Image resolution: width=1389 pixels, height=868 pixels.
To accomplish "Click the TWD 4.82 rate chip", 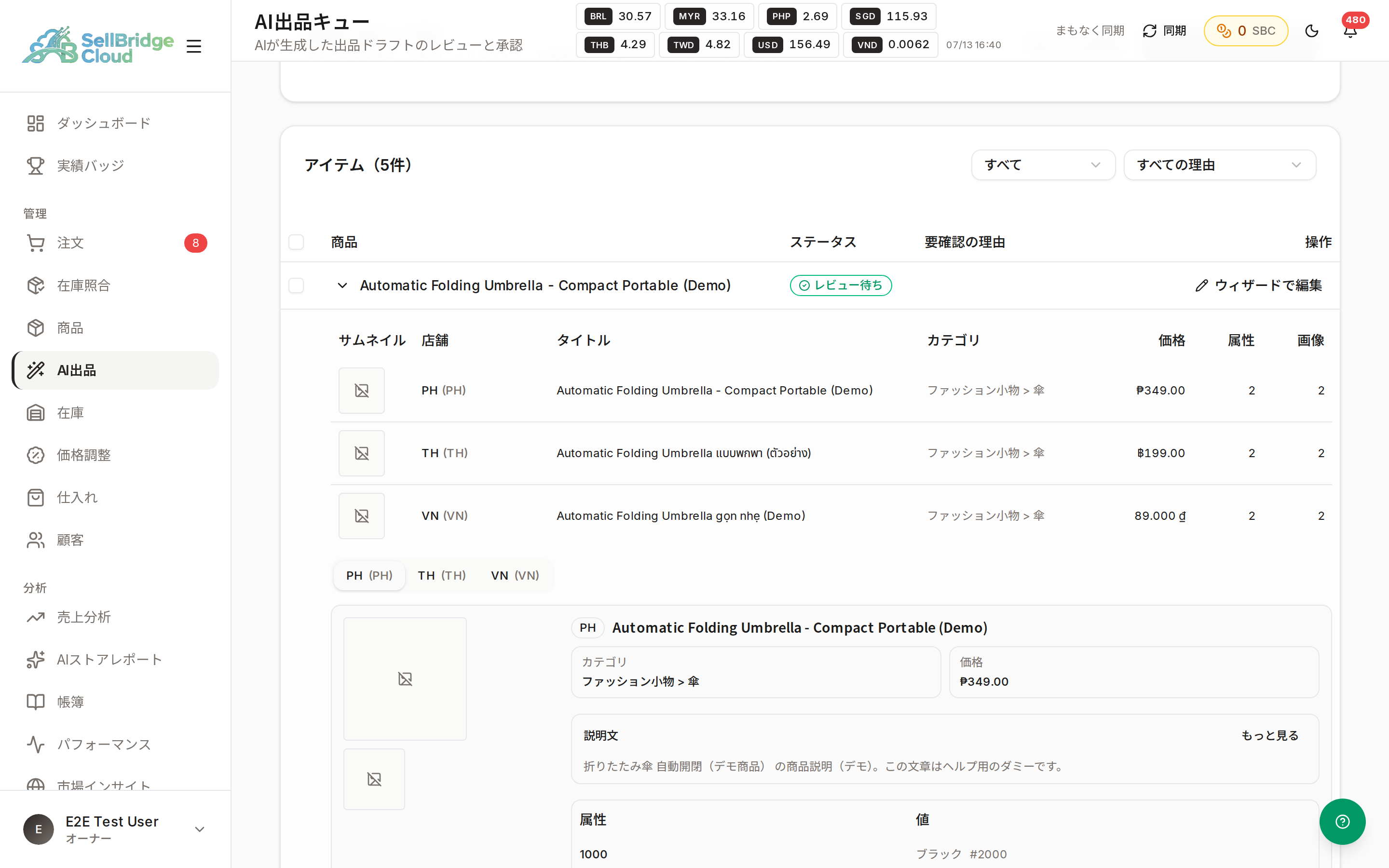I will [x=699, y=45].
